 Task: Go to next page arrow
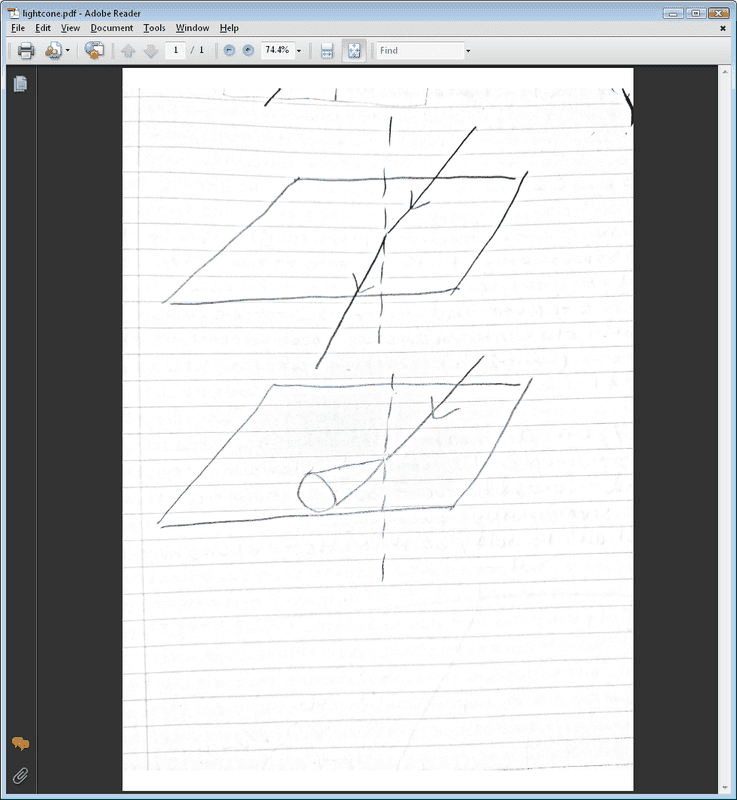click(x=151, y=51)
